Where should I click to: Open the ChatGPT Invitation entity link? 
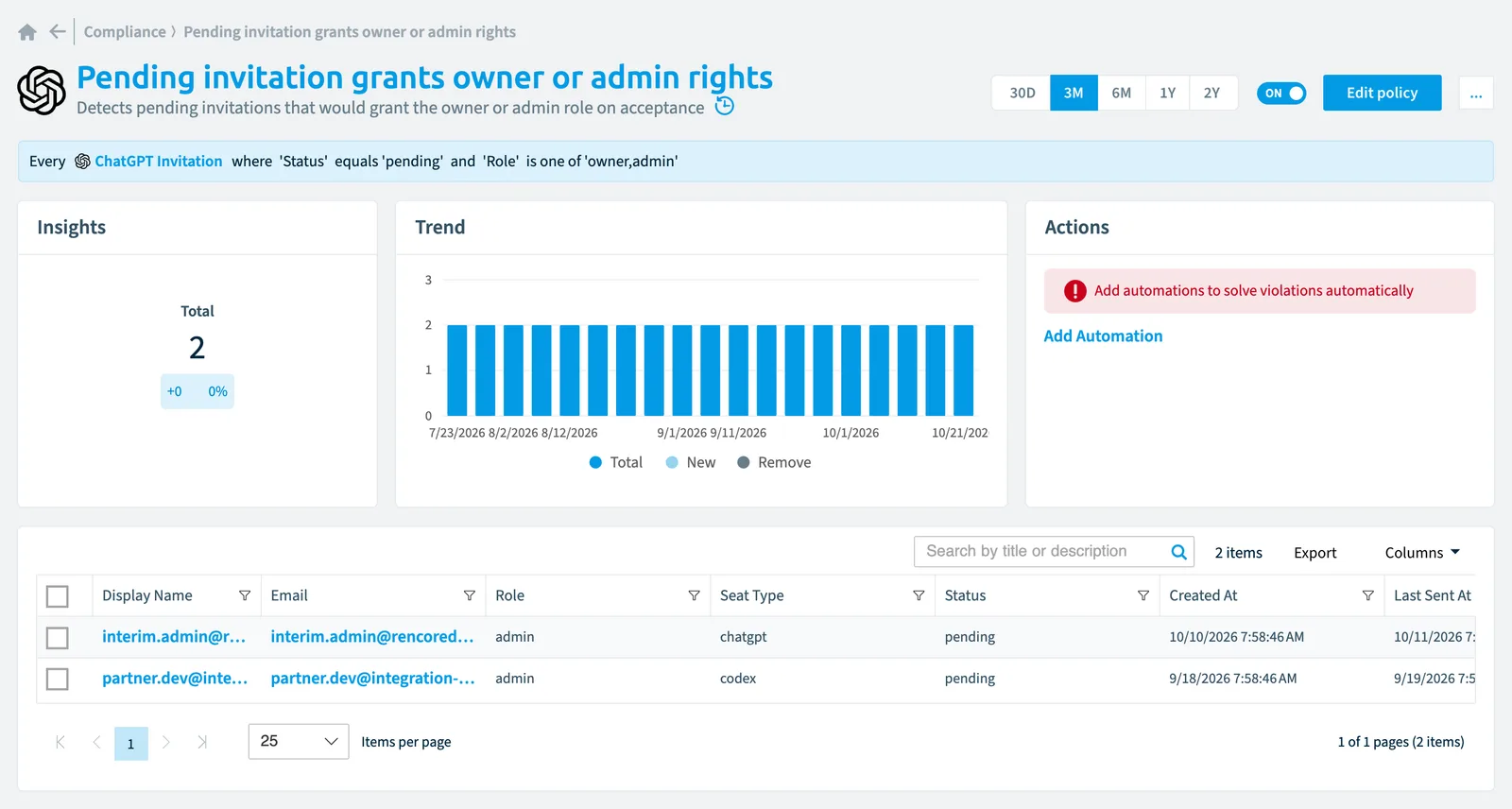point(159,162)
